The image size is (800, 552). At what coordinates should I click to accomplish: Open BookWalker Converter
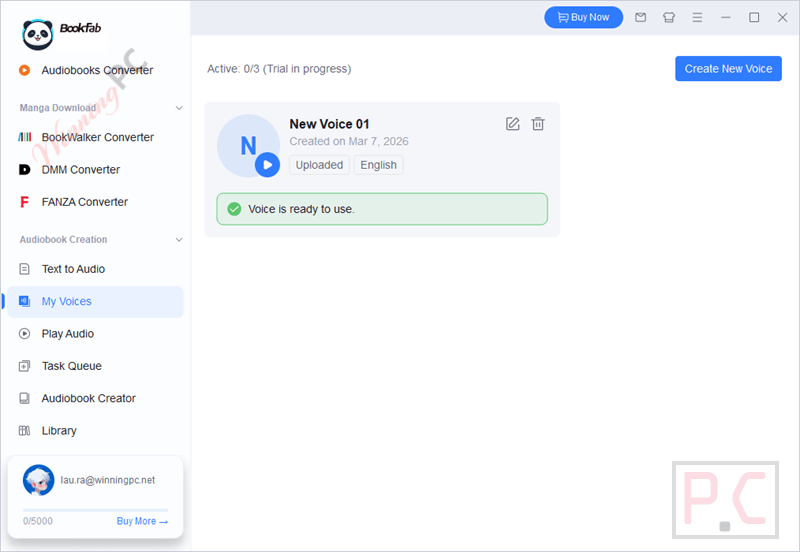click(x=96, y=137)
